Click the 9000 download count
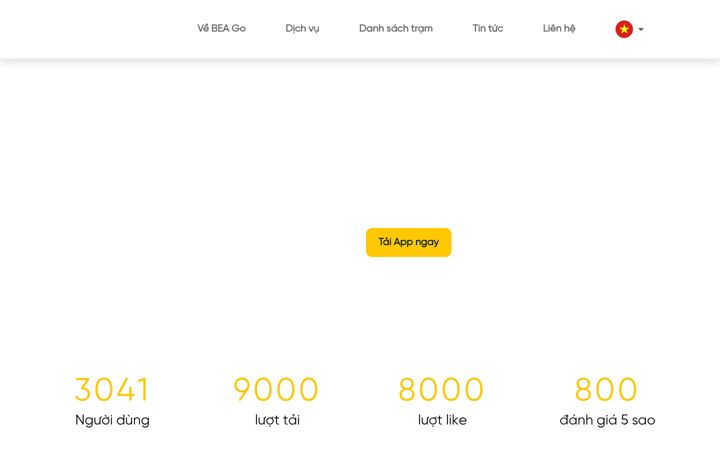 click(x=276, y=389)
